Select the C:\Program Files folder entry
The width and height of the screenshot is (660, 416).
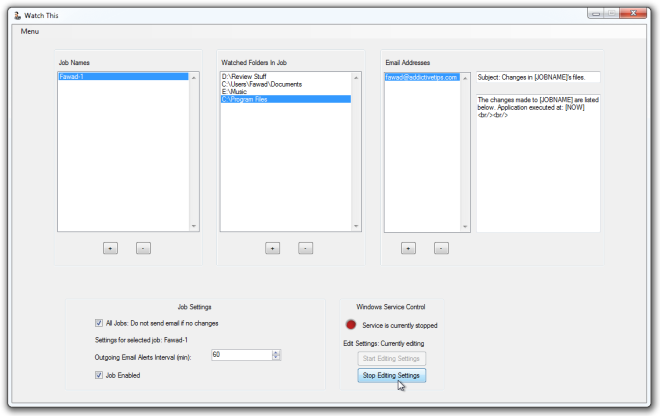285,99
